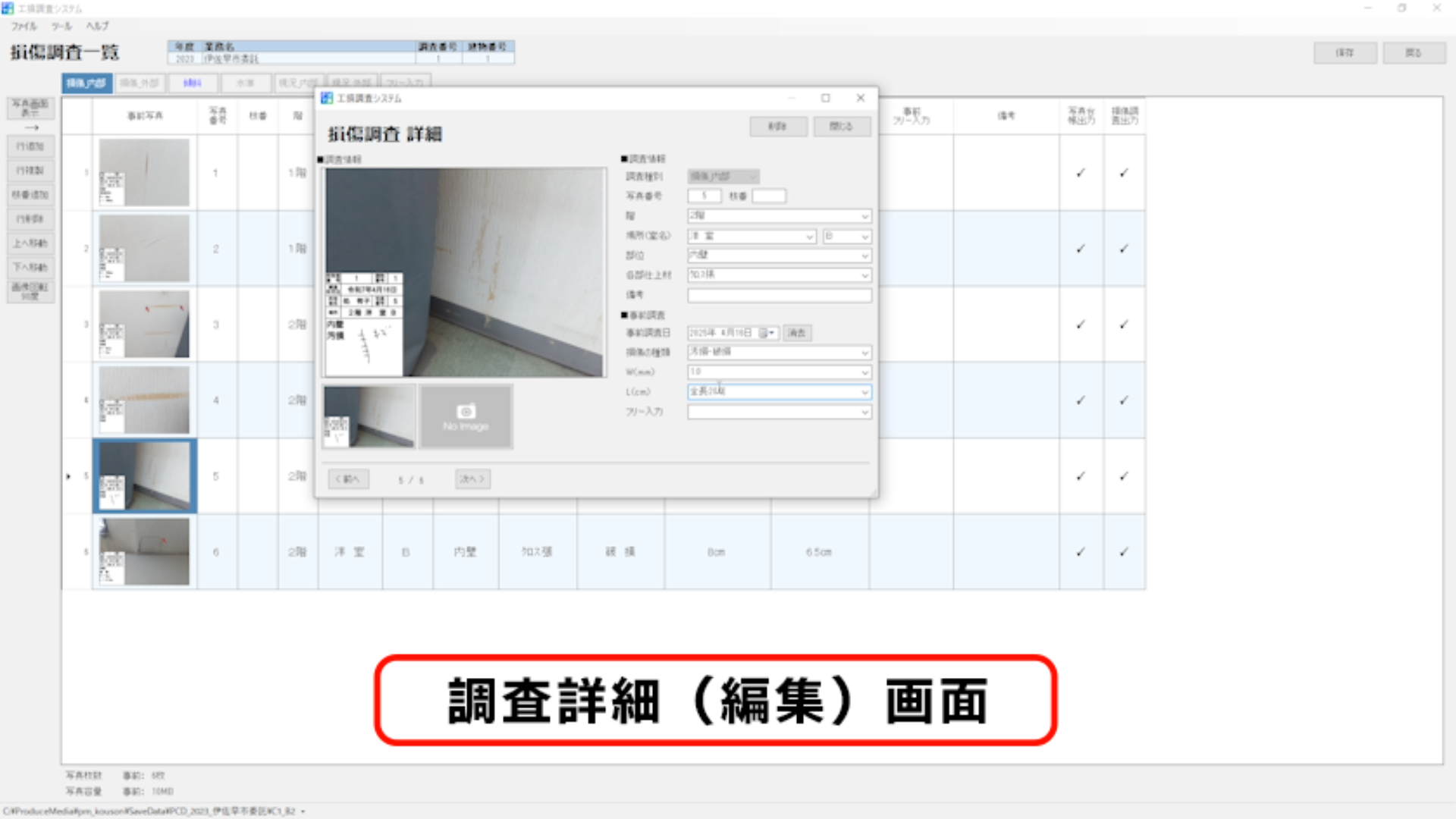Expand the room name (洋室) dropdown
This screenshot has width=1456, height=819.
coord(809,237)
